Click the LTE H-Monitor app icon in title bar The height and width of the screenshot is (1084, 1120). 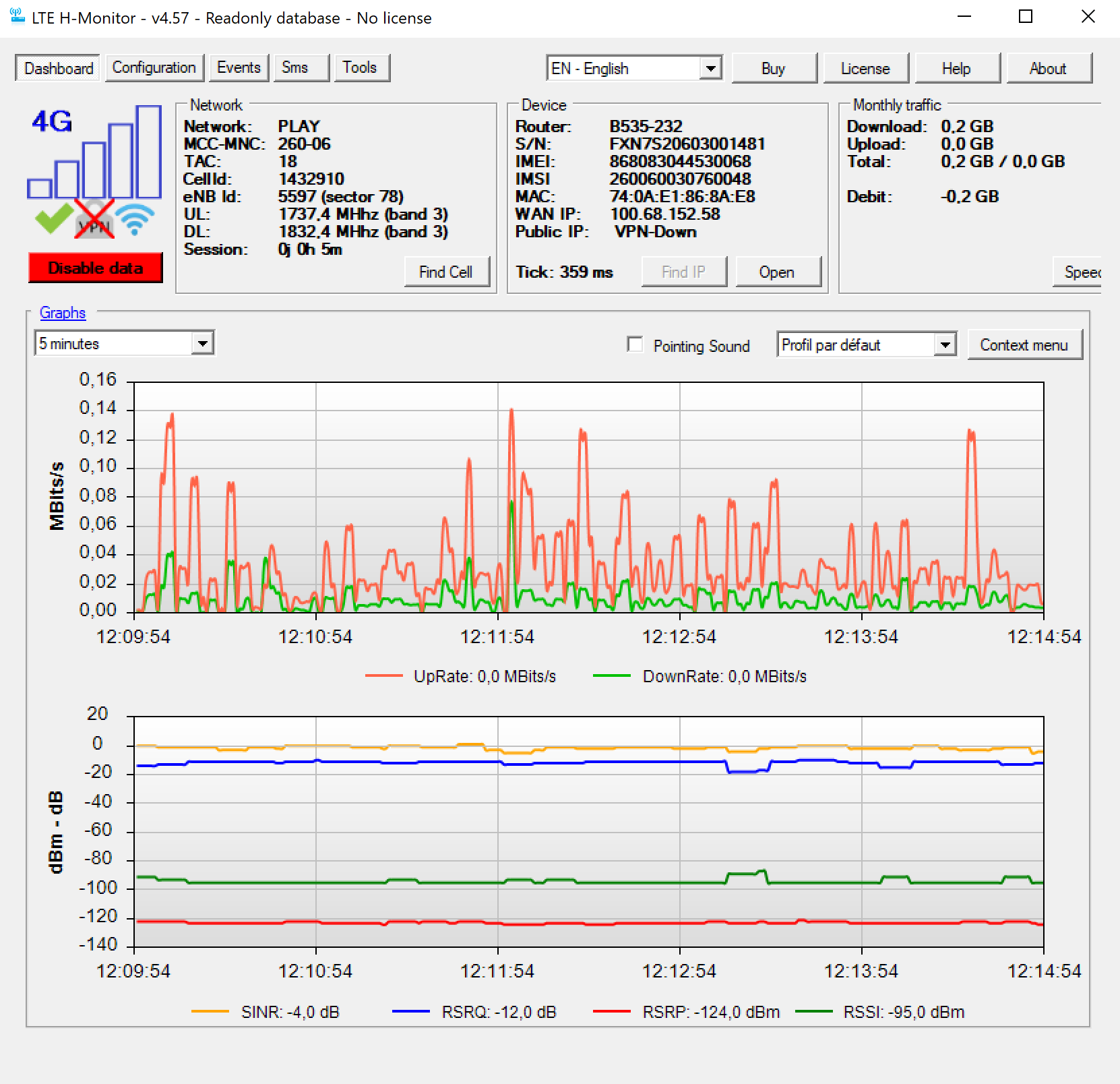(18, 18)
